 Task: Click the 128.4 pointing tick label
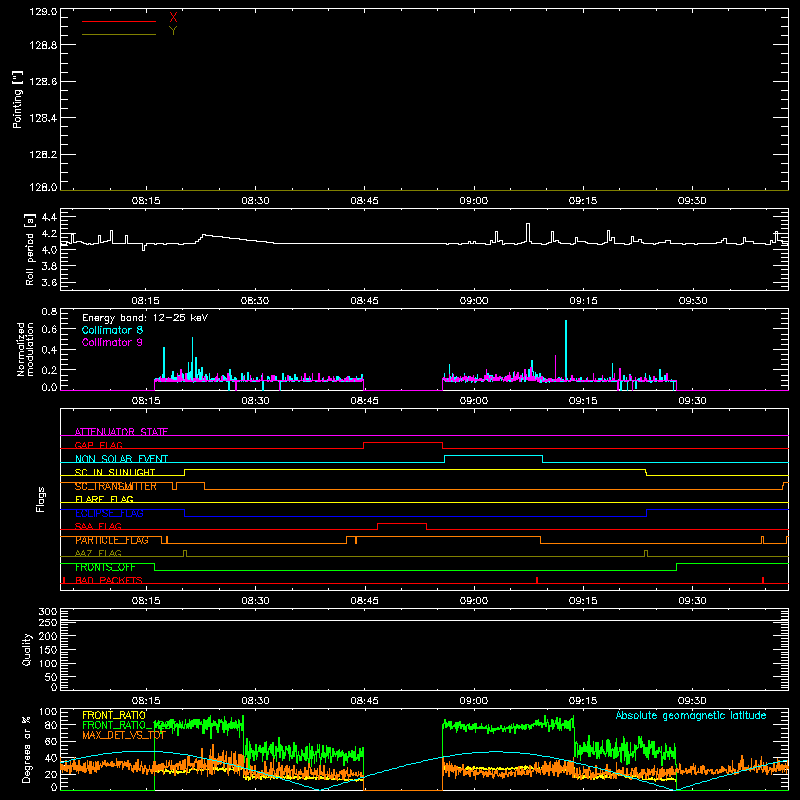[x=43, y=118]
